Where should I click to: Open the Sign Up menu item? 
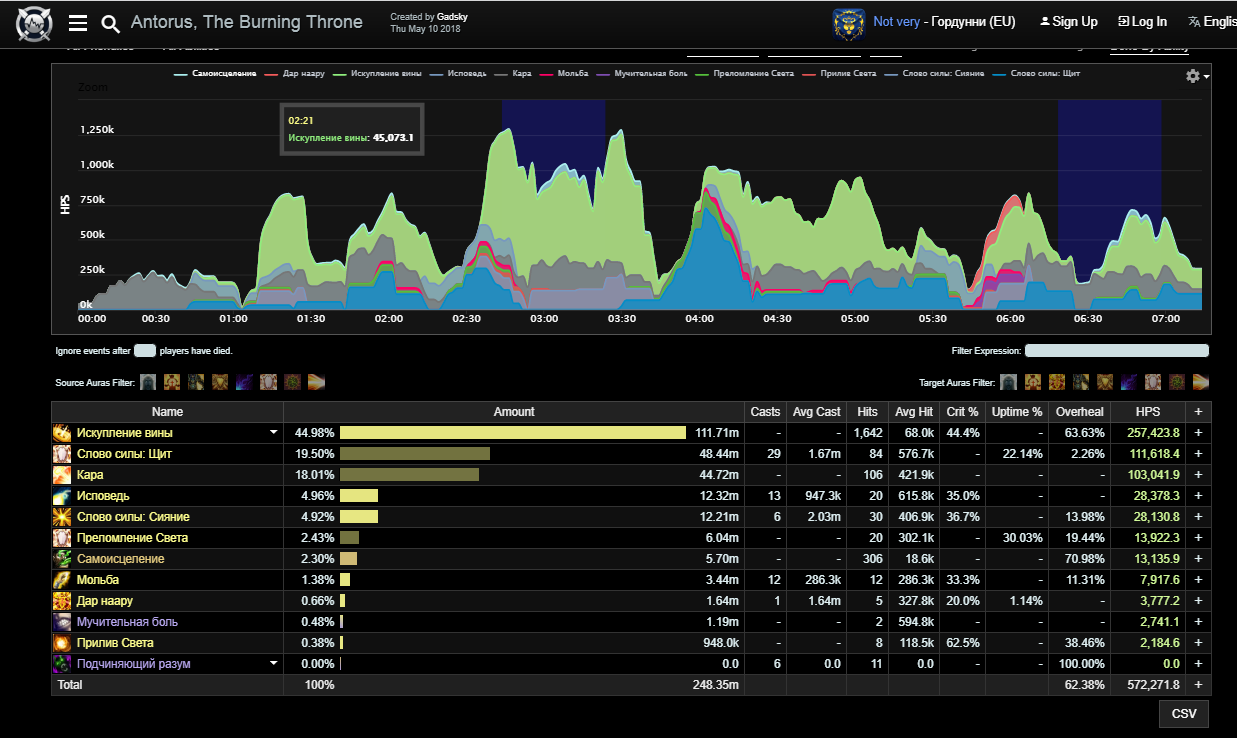pyautogui.click(x=1068, y=22)
